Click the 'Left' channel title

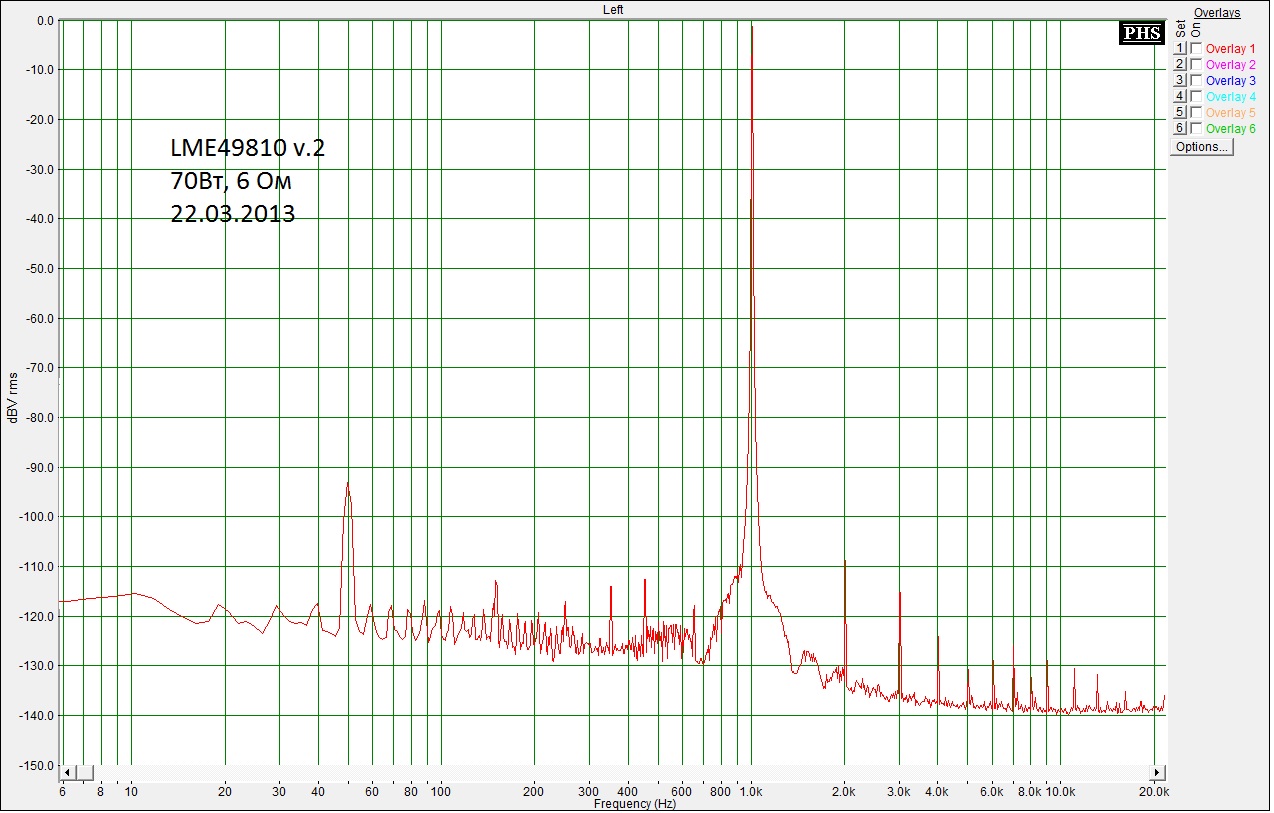click(x=613, y=9)
